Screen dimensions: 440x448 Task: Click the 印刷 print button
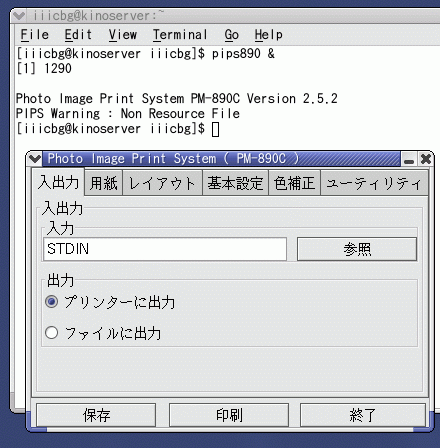pyautogui.click(x=229, y=415)
